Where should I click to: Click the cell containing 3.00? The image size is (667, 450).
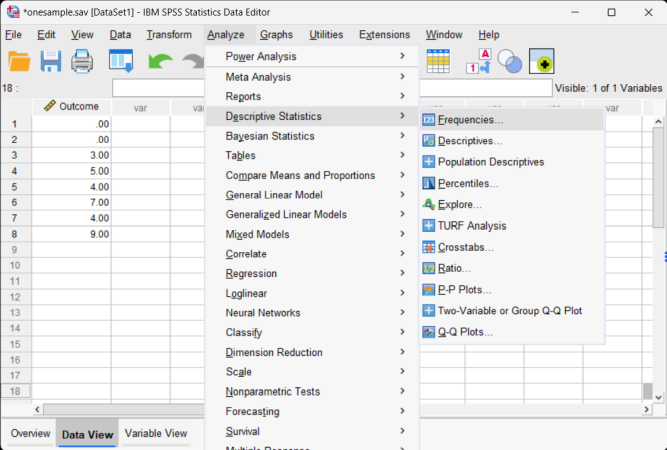[x=71, y=155]
